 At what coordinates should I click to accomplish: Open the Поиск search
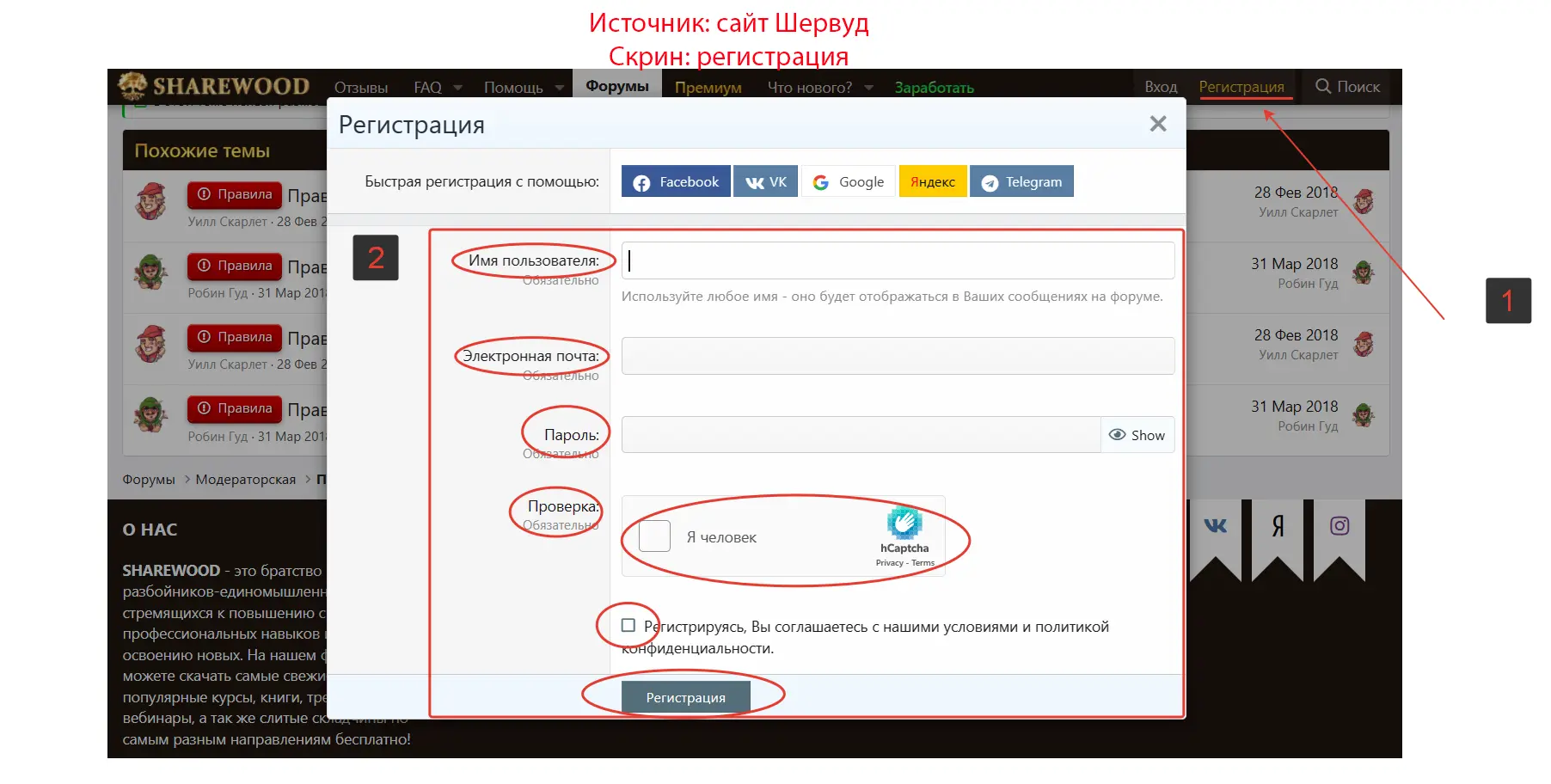(x=1347, y=87)
